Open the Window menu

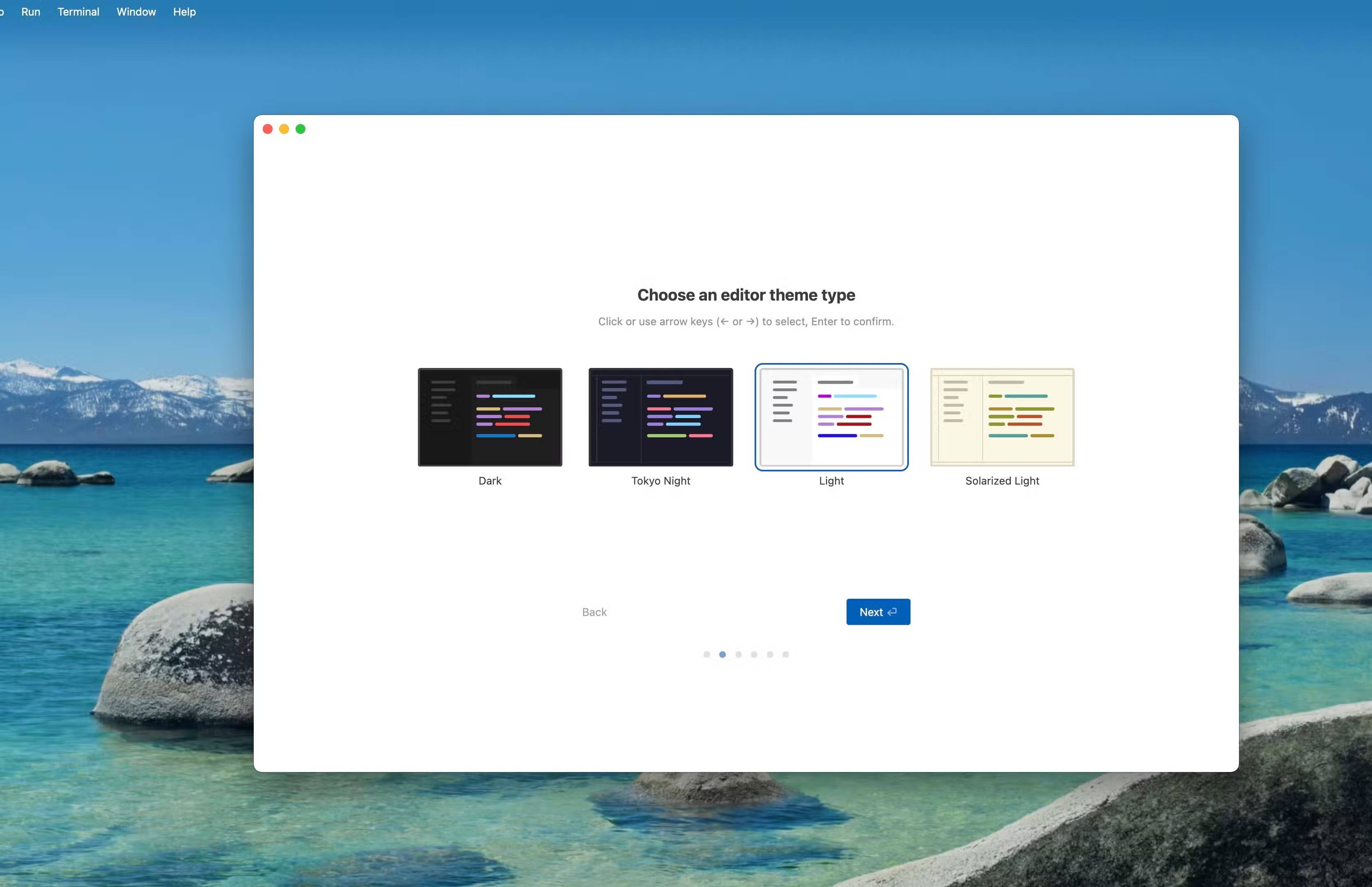[136, 11]
